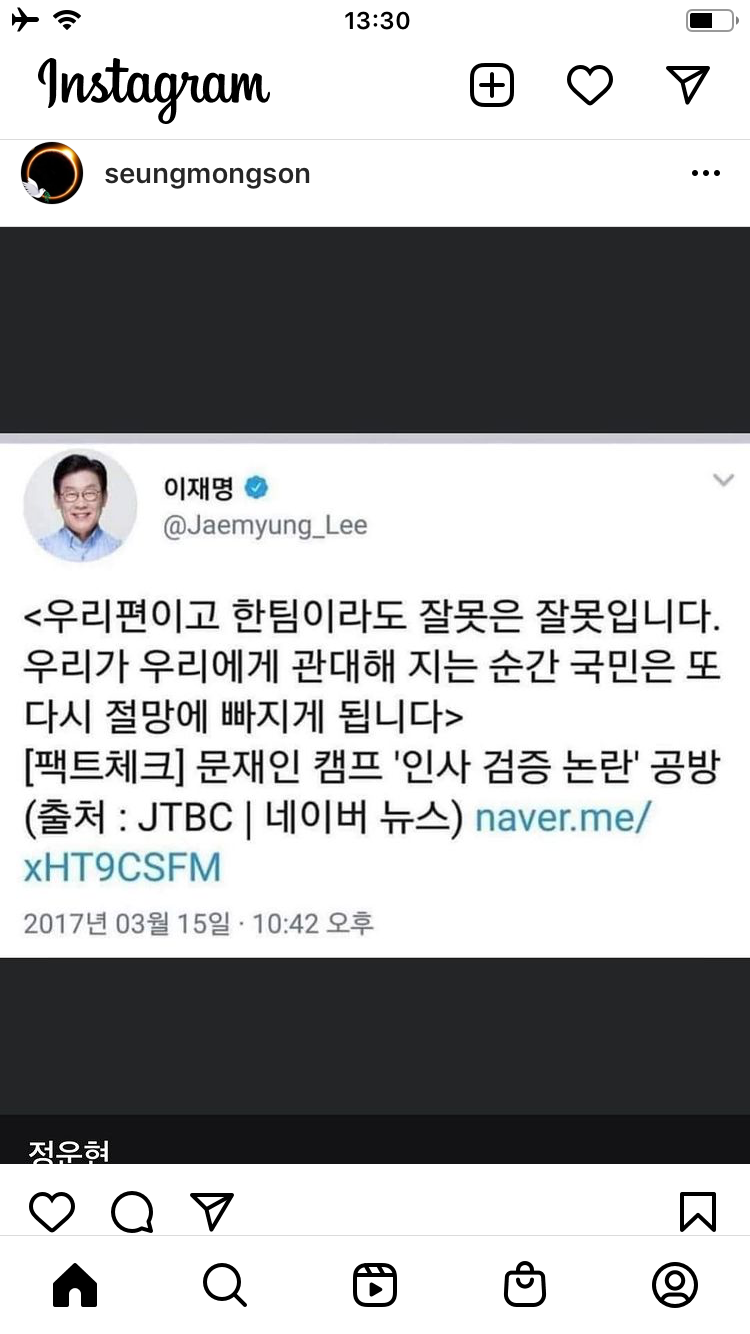
Task: Open Shop bag tab
Action: [x=525, y=1285]
